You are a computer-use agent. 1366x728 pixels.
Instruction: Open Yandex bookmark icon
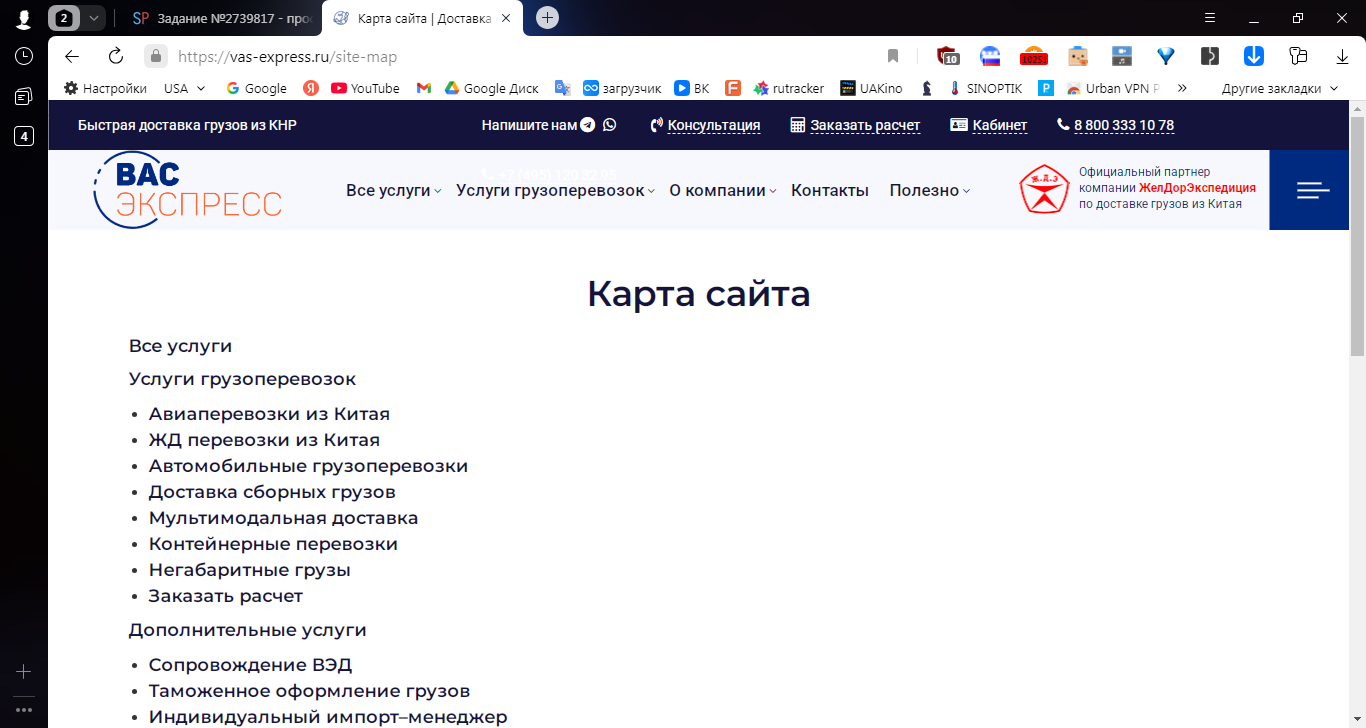[x=311, y=88]
